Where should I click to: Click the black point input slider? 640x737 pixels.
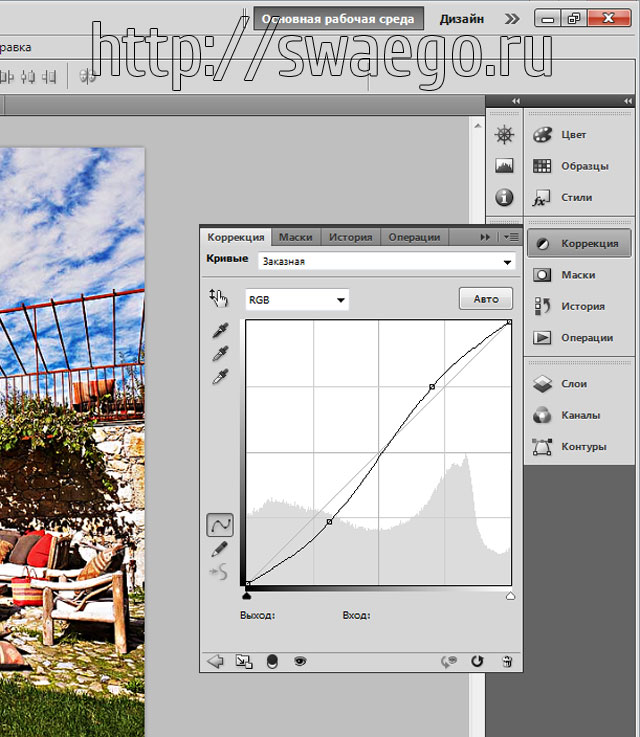pos(246,596)
